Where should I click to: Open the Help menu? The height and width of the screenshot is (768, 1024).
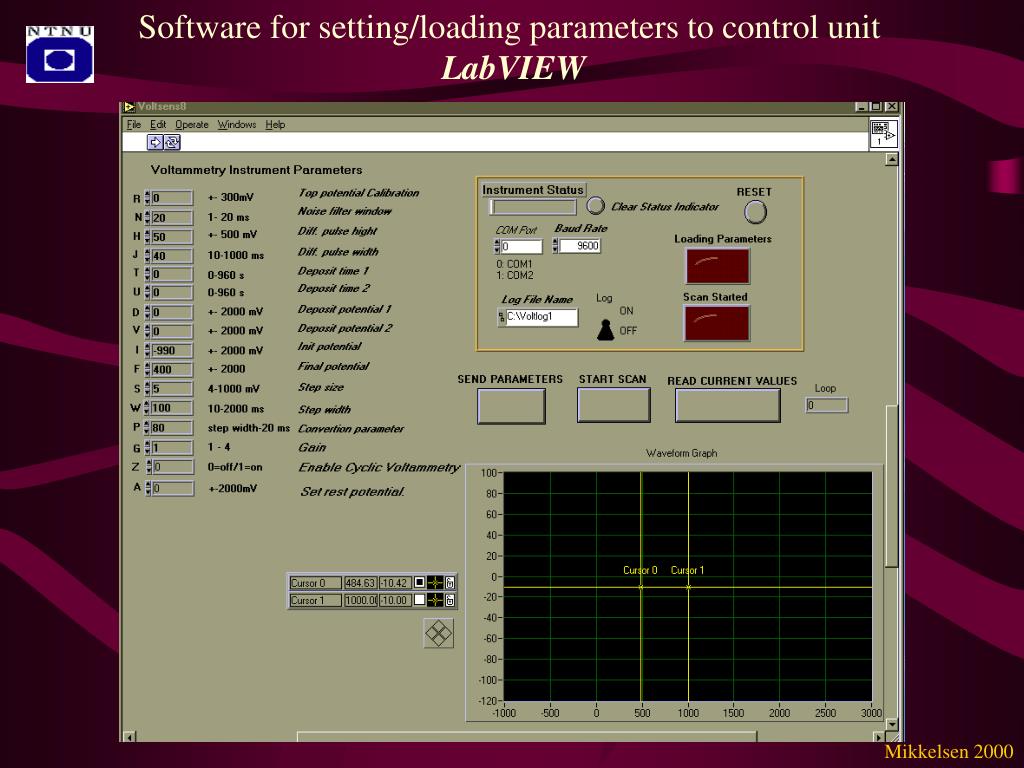(275, 125)
